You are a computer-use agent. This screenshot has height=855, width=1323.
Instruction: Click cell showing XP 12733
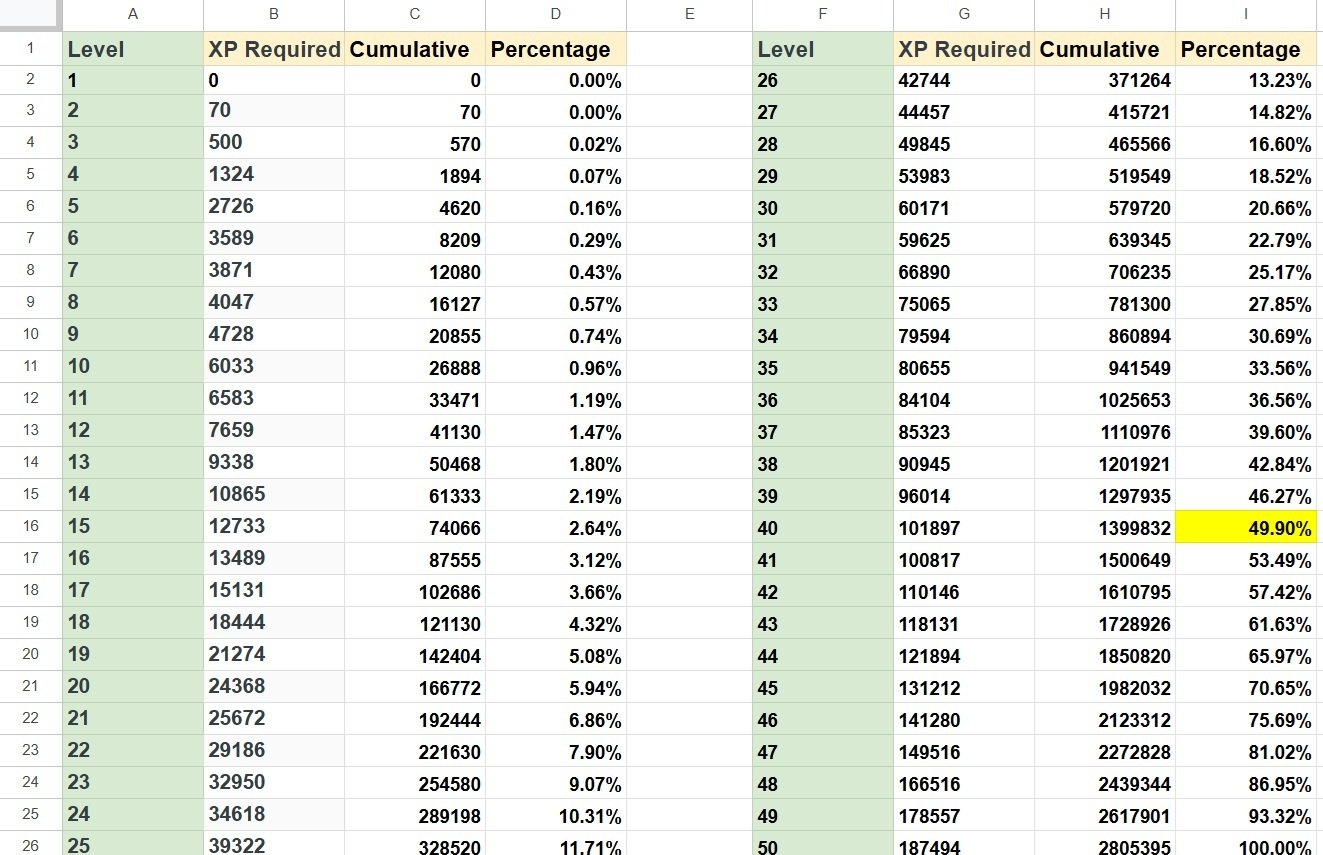(274, 527)
